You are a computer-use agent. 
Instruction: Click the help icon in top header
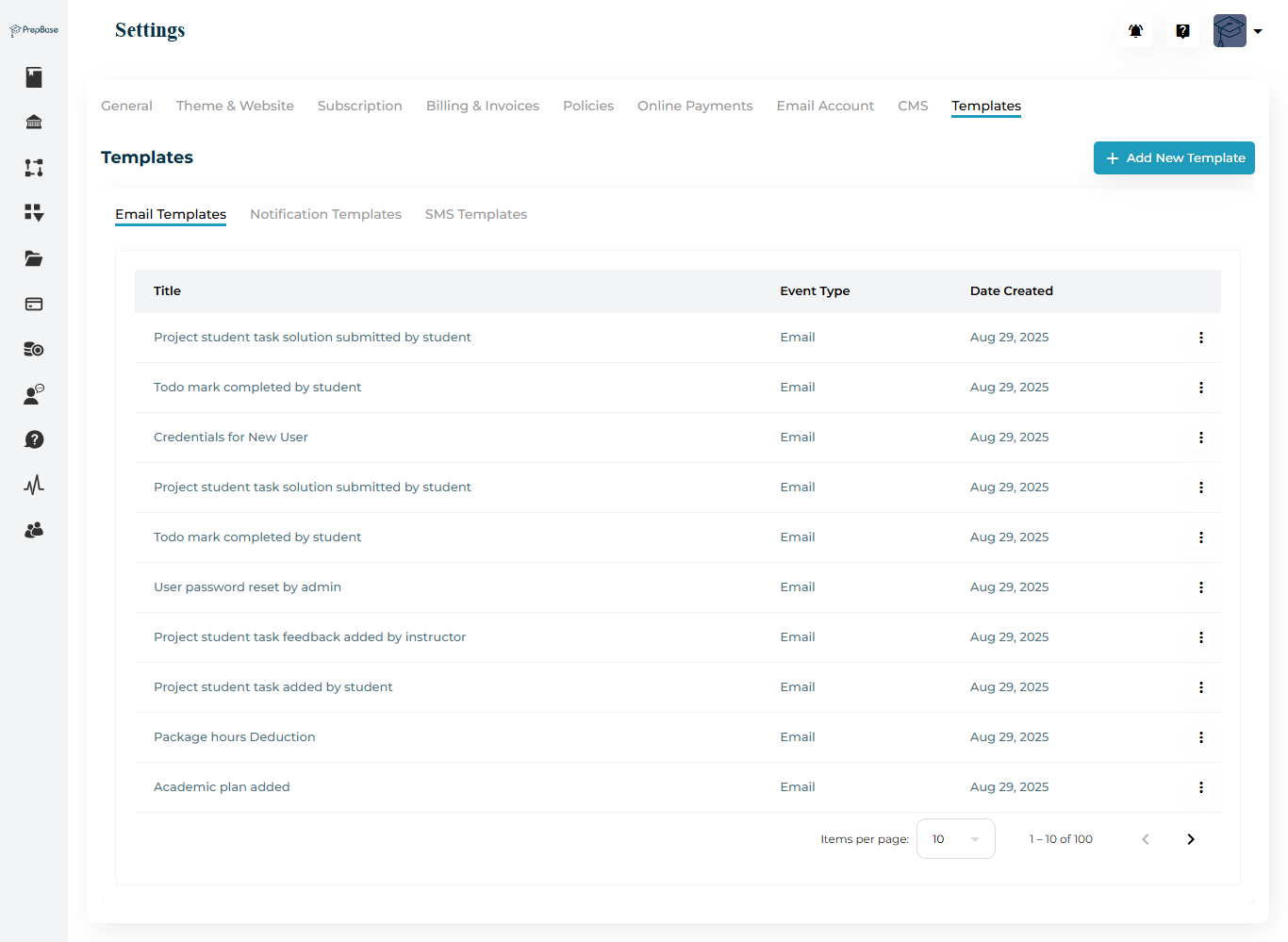click(x=1182, y=31)
